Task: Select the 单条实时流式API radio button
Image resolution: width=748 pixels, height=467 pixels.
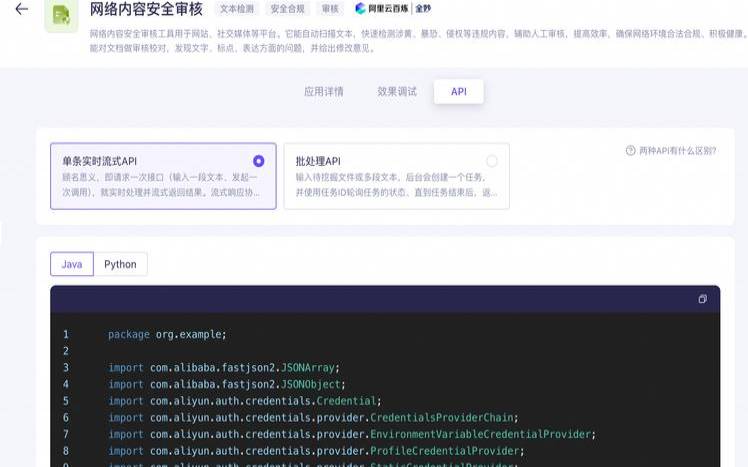Action: click(x=259, y=161)
